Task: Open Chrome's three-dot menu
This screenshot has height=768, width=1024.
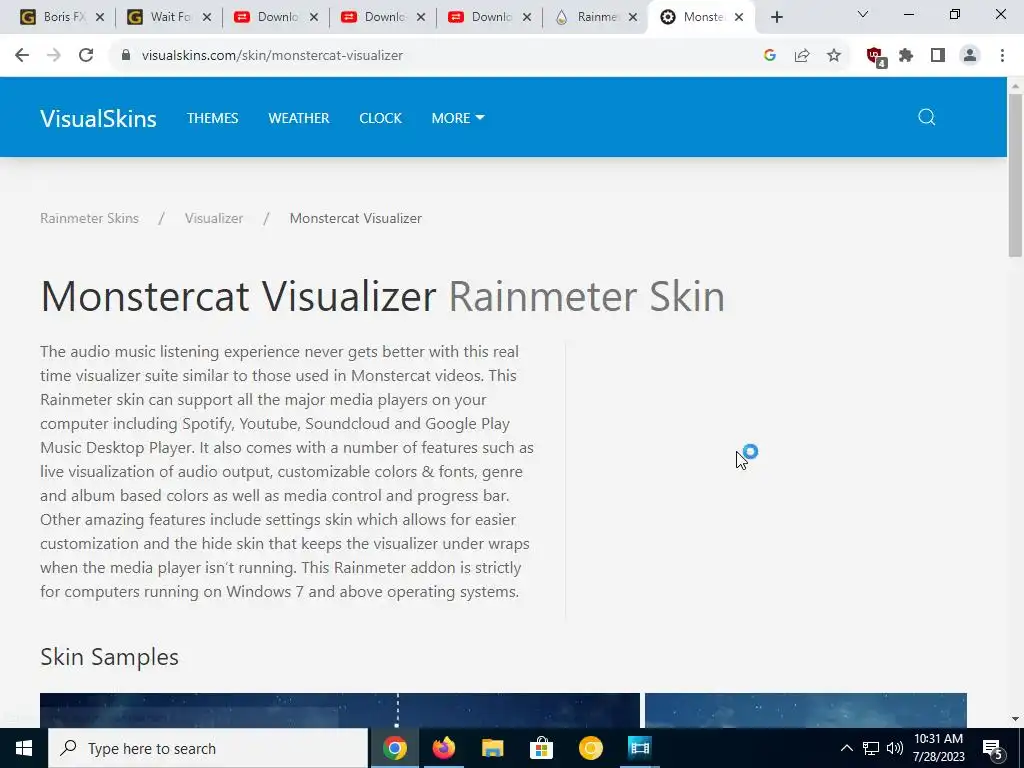Action: pyautogui.click(x=1002, y=56)
